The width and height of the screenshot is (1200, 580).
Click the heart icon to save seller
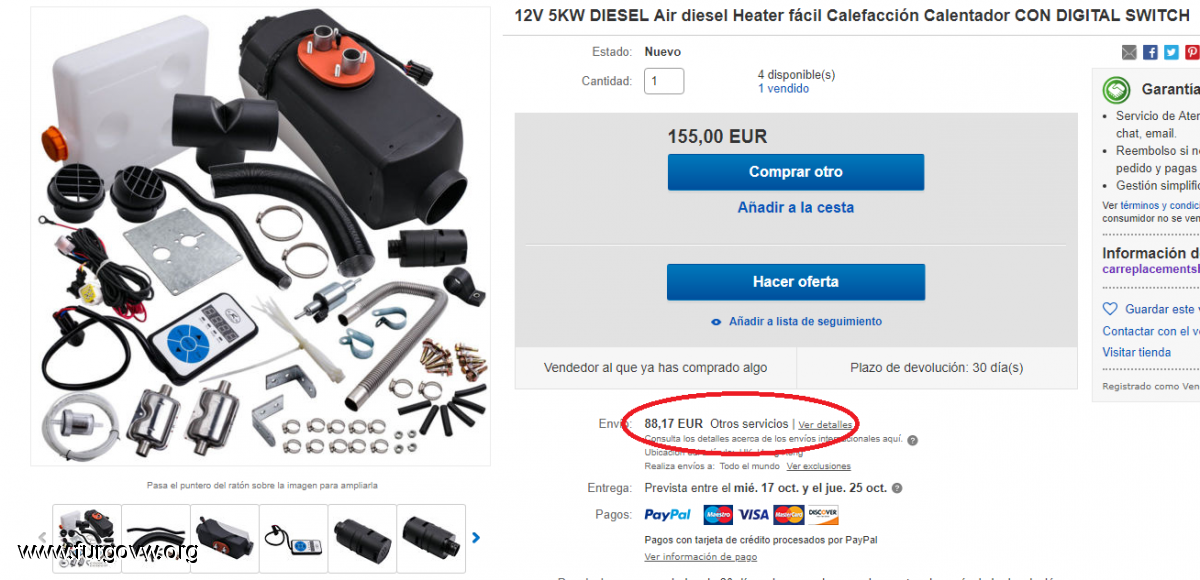click(x=1110, y=309)
